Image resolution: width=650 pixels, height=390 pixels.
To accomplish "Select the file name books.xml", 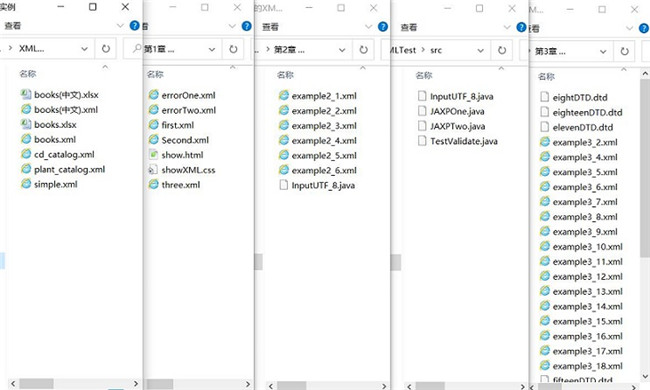I will coord(55,139).
